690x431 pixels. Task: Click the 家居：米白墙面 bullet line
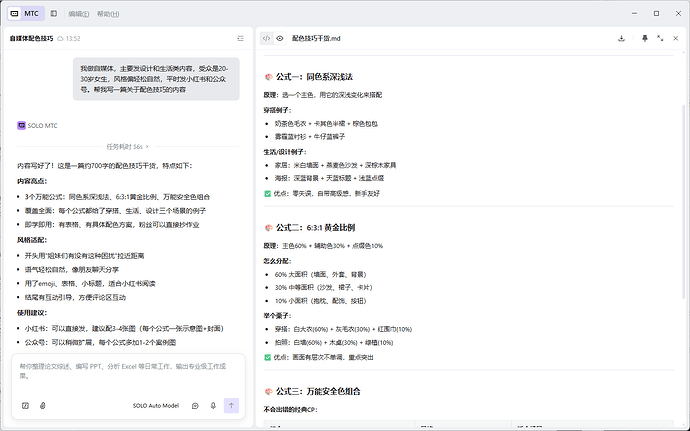(335, 166)
